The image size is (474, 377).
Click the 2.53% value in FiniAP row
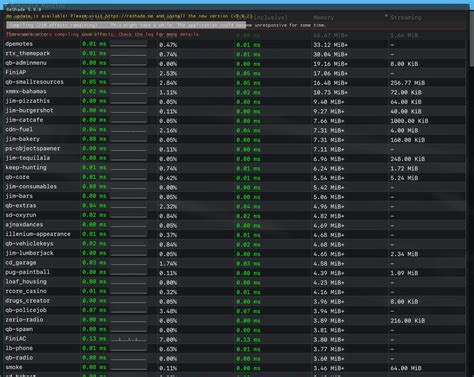(x=168, y=73)
